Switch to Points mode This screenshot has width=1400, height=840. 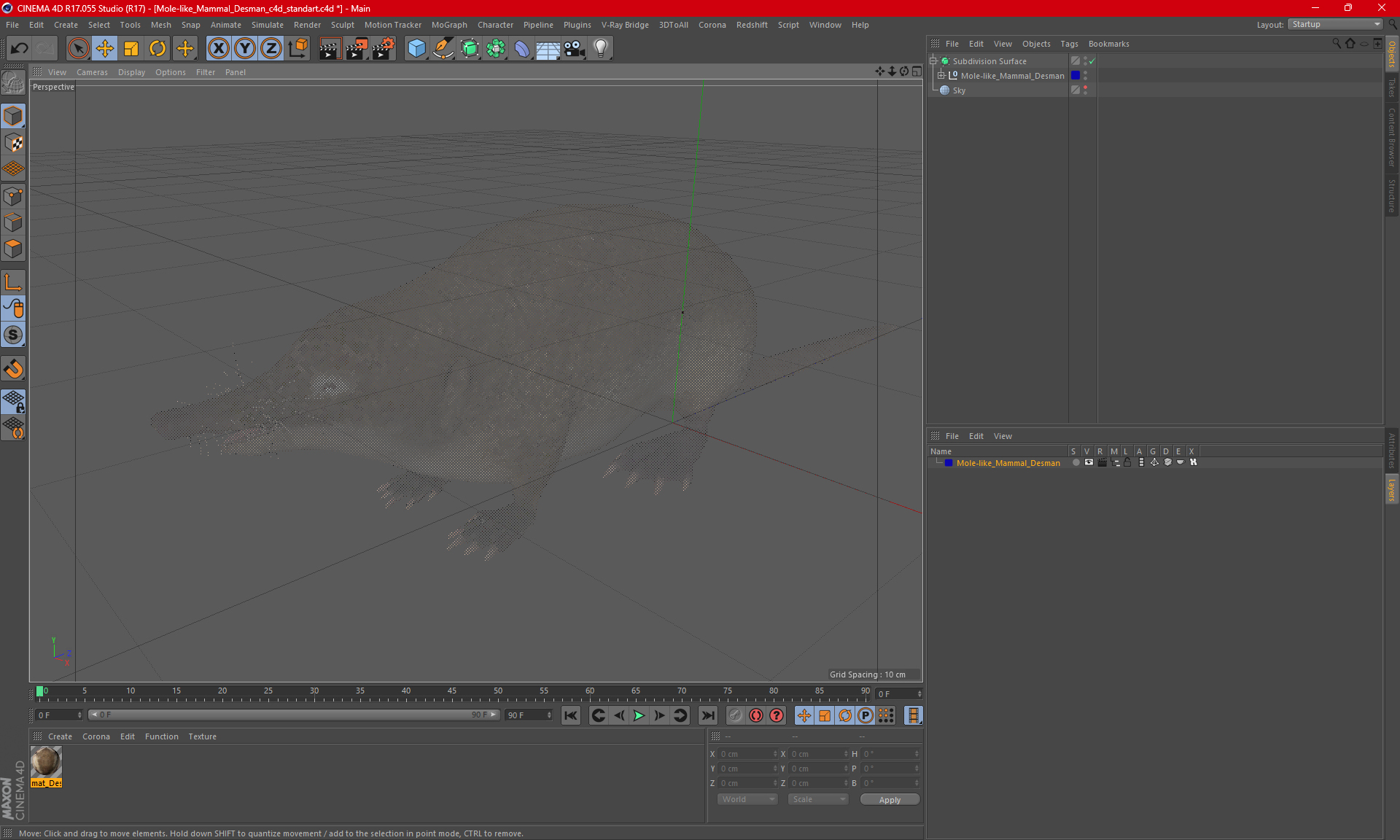point(13,196)
